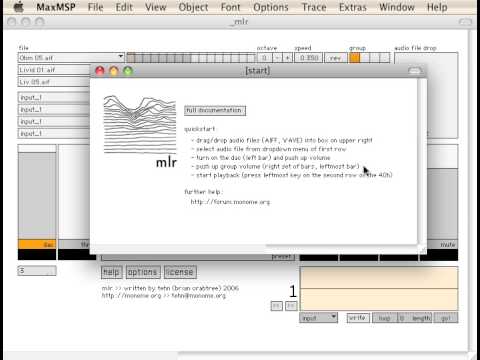Close the [start] window with red button
The width and height of the screenshot is (480, 360).
100,71
